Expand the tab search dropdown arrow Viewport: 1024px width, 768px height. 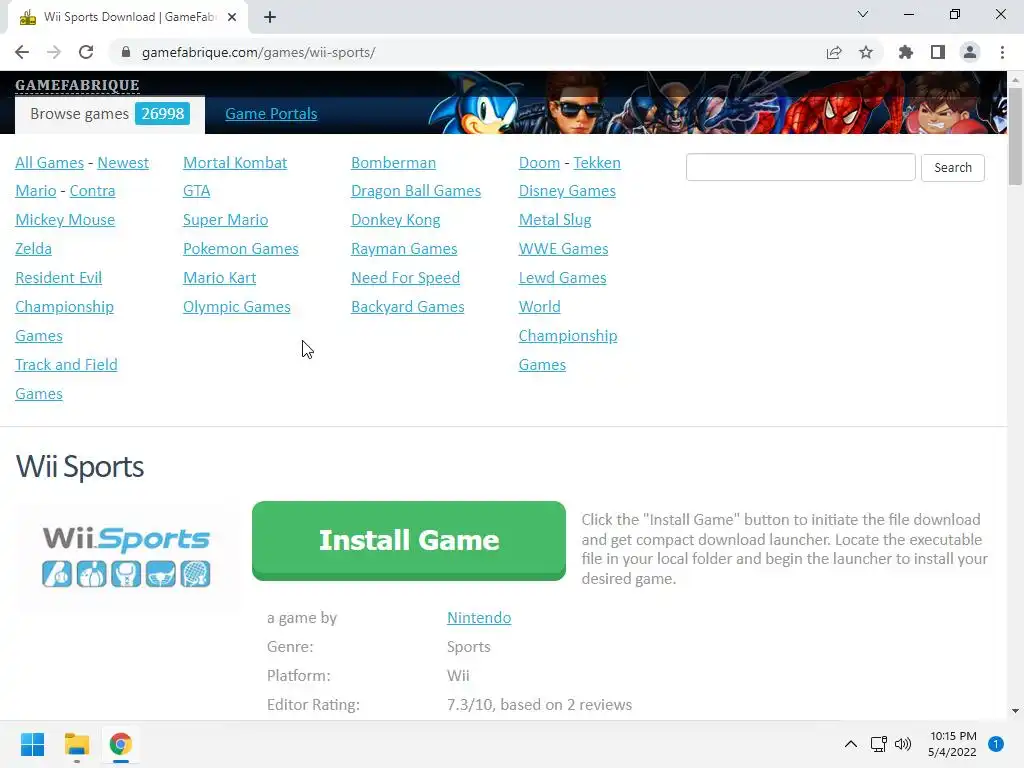tap(863, 14)
